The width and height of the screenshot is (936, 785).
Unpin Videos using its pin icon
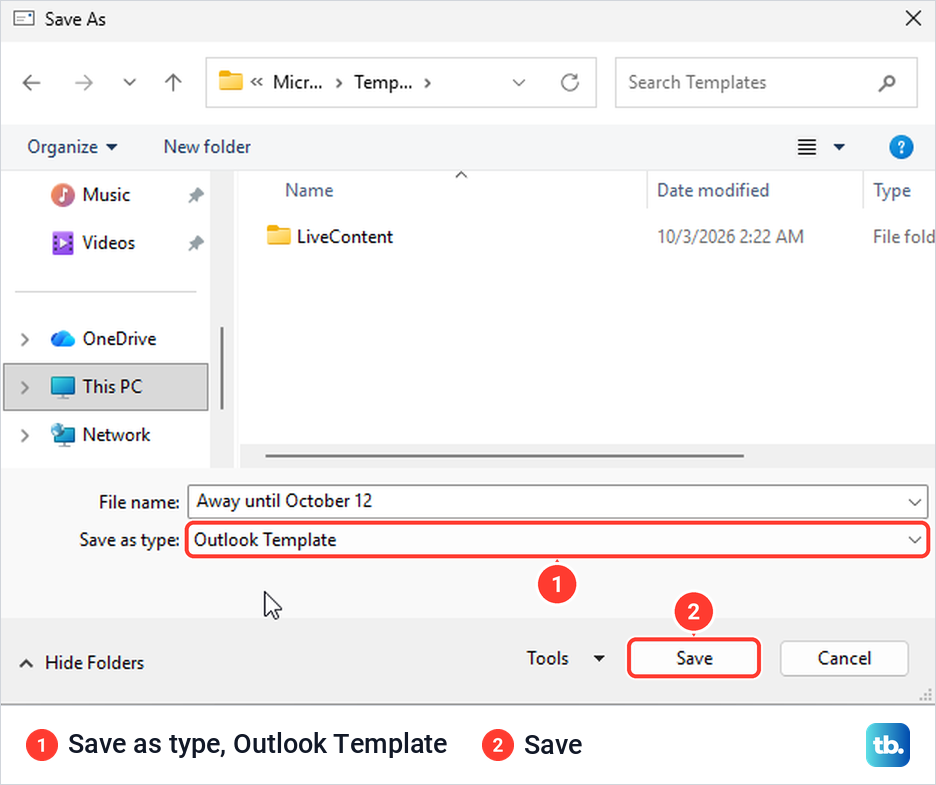click(x=196, y=243)
